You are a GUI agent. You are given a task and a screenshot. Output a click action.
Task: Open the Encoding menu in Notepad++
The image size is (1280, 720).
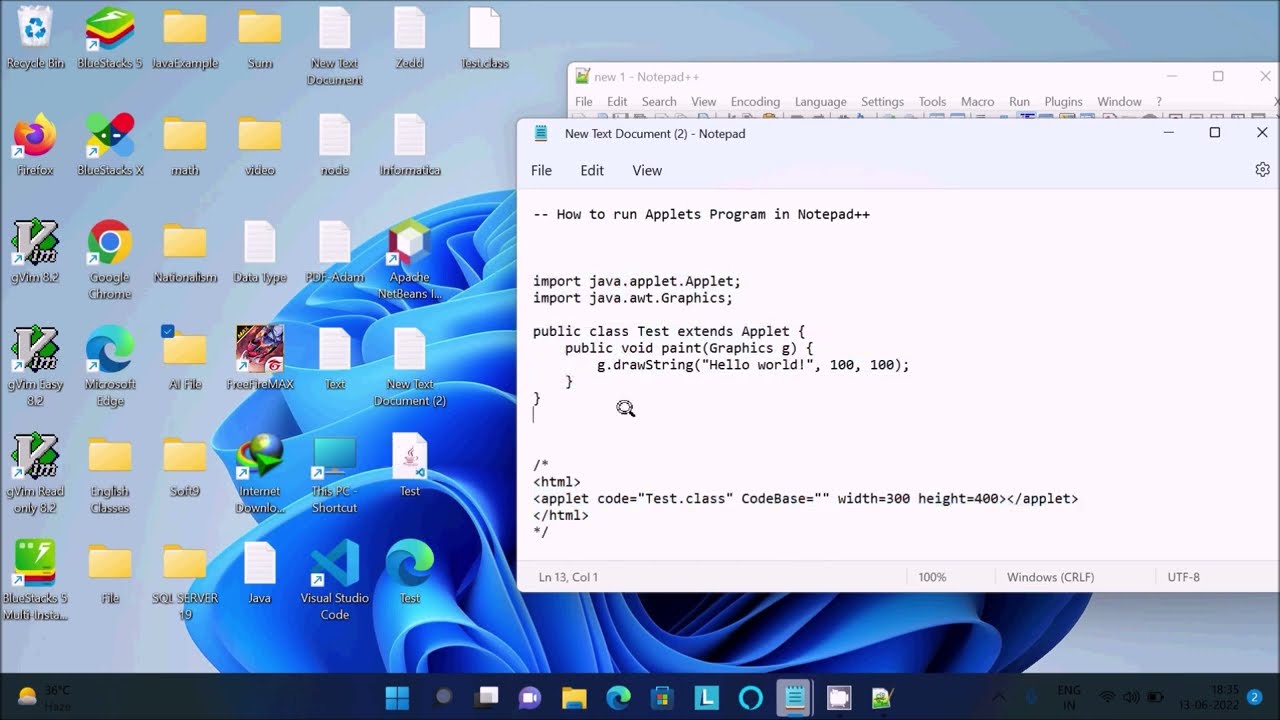point(755,102)
